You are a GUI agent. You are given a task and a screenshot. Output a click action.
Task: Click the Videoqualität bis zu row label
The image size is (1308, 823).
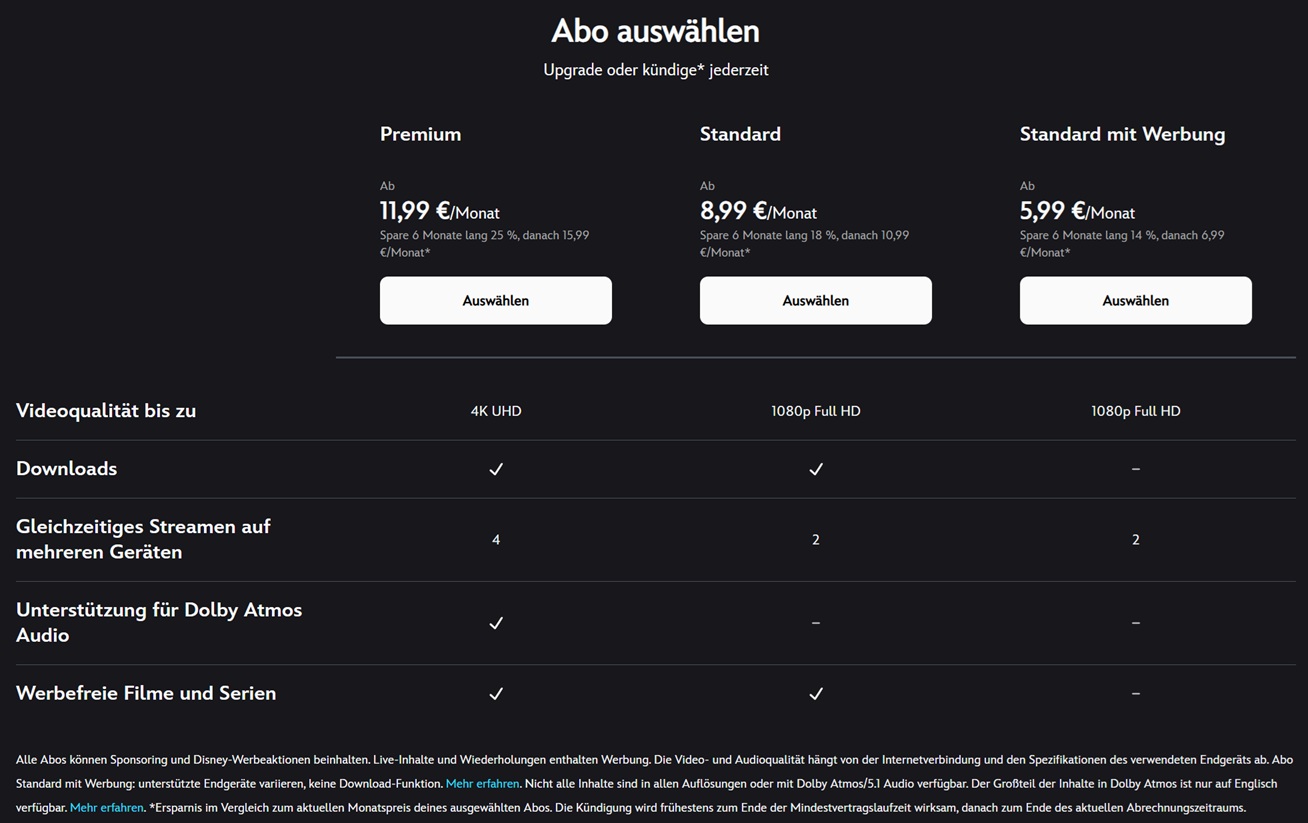pyautogui.click(x=106, y=410)
